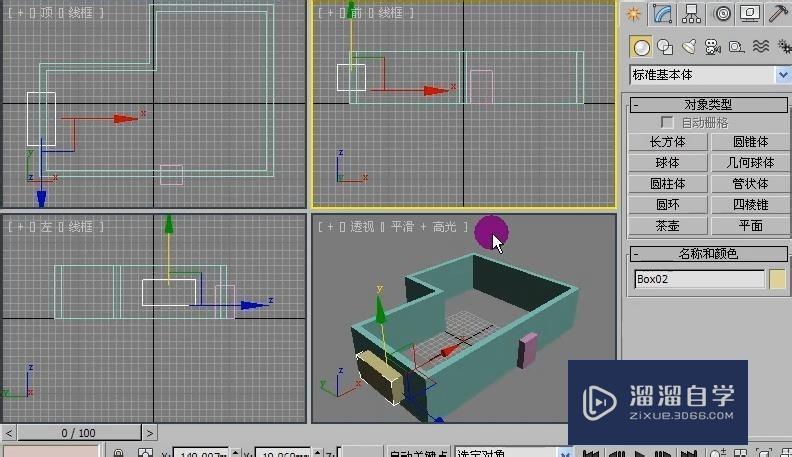The height and width of the screenshot is (457, 792).
Task: Select the Space Warps wave icon
Action: pos(761,47)
